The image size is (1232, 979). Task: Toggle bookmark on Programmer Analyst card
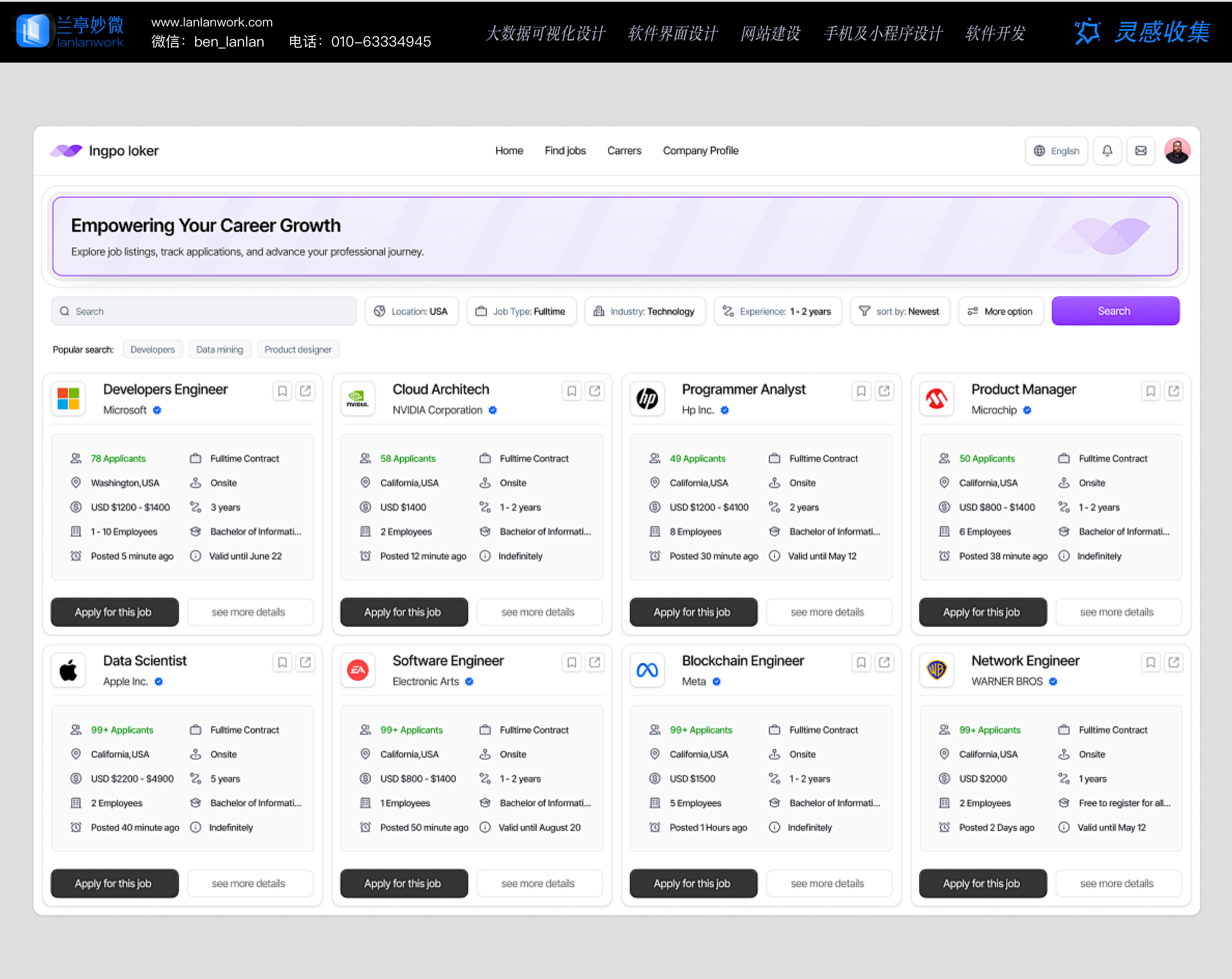point(861,391)
